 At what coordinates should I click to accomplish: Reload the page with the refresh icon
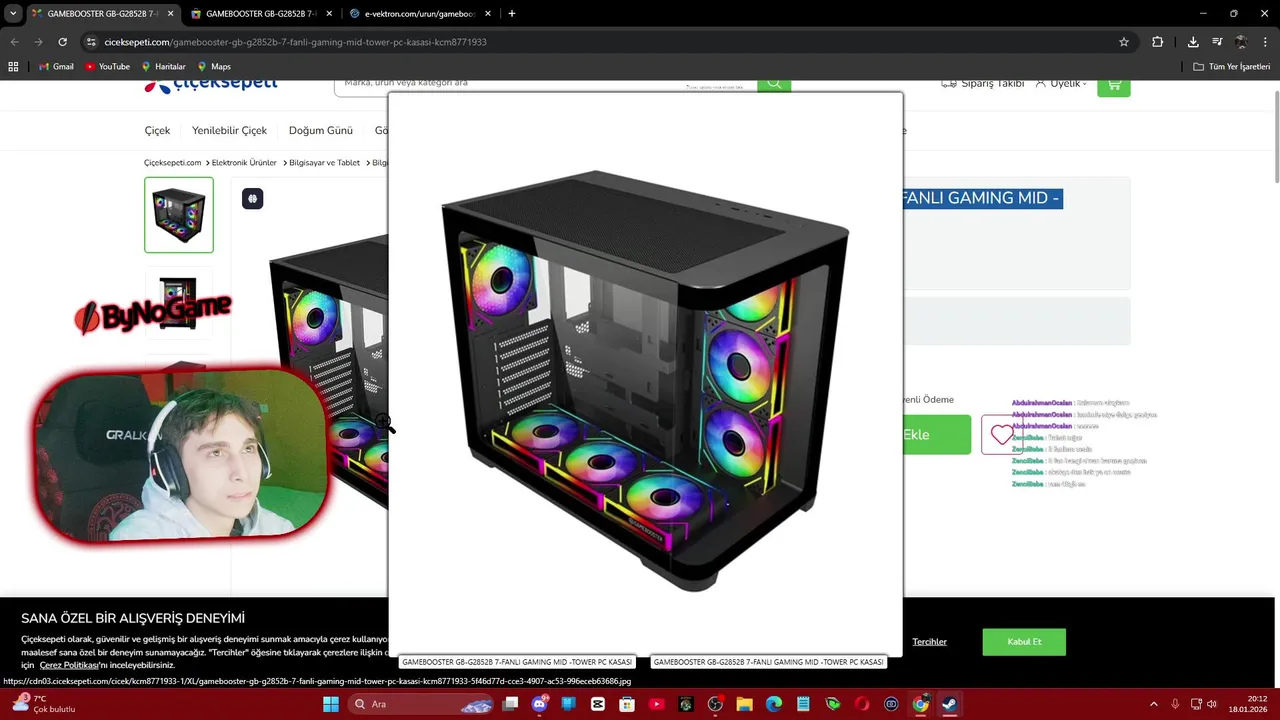62,42
